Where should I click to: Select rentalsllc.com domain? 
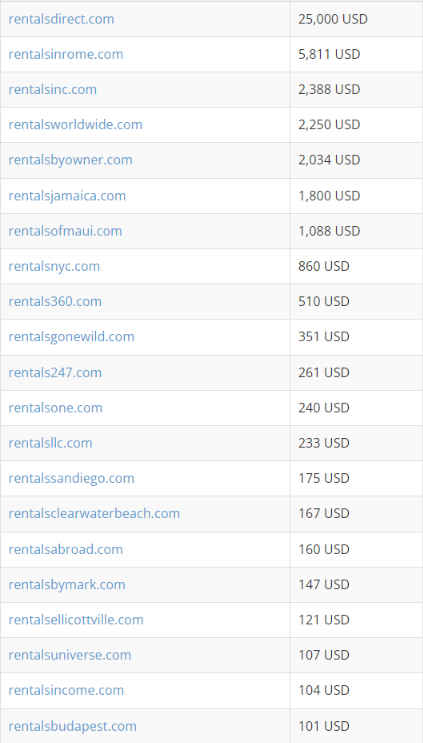pyautogui.click(x=50, y=443)
